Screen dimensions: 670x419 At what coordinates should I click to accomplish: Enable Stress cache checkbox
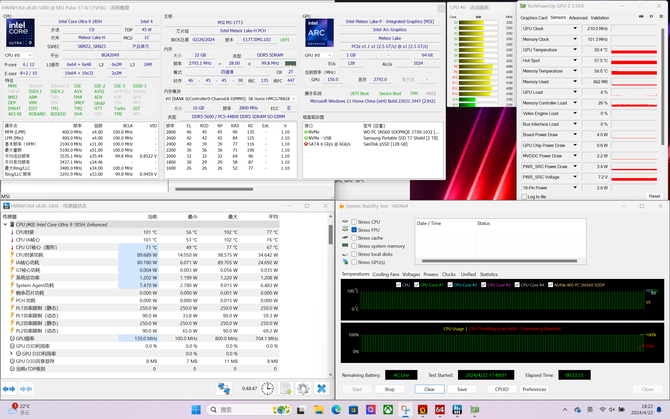[354, 238]
